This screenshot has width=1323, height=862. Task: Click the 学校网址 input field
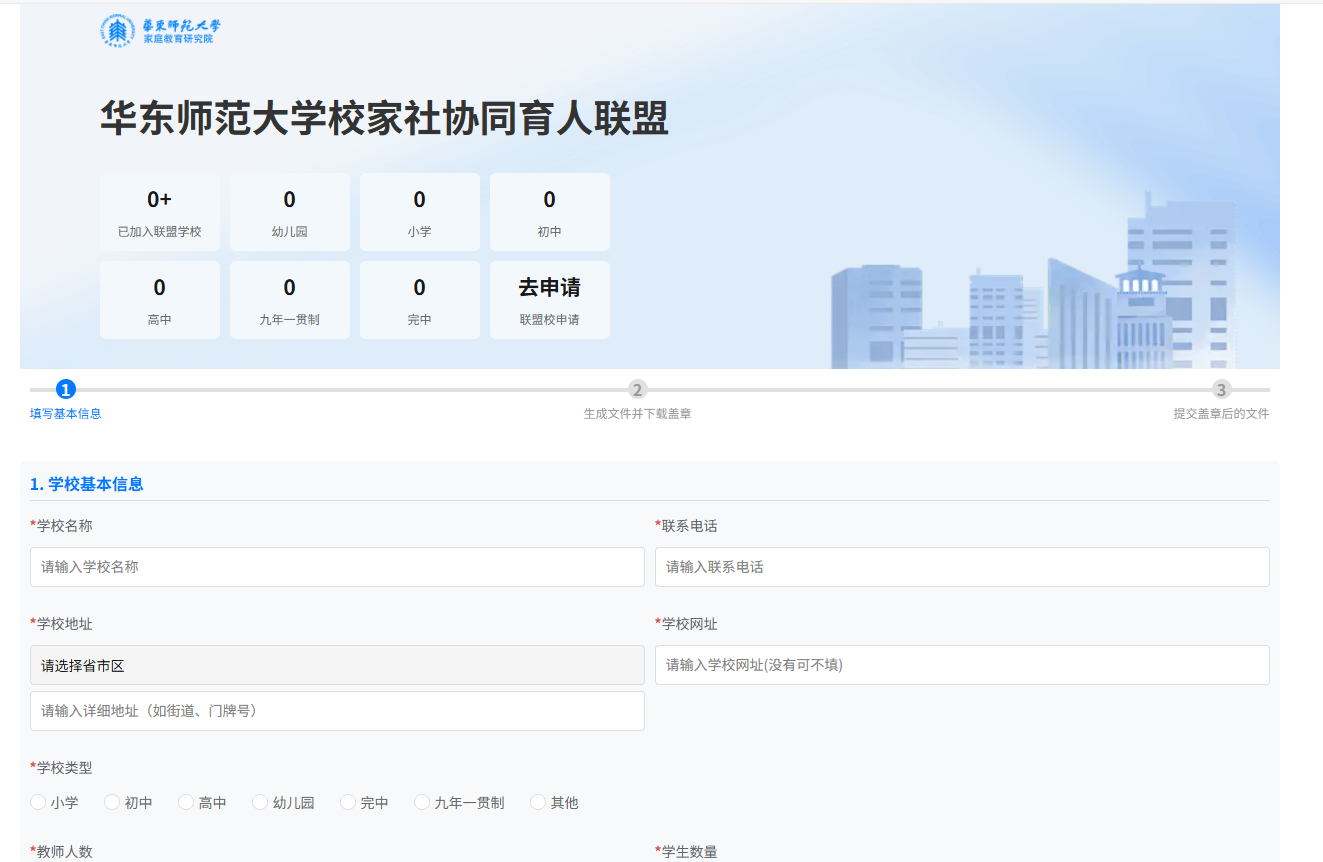click(x=961, y=665)
